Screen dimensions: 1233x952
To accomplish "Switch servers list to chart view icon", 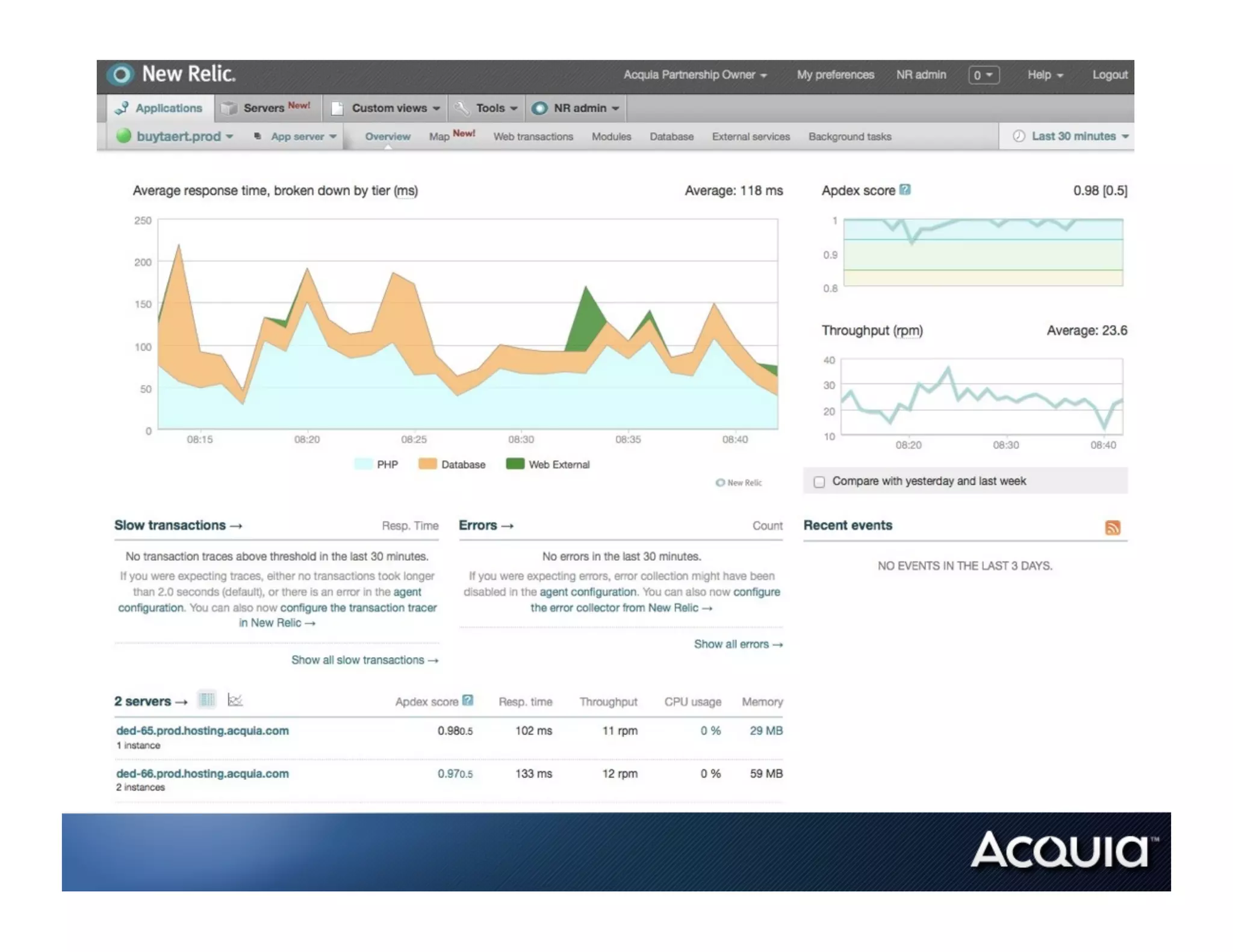I will 235,700.
